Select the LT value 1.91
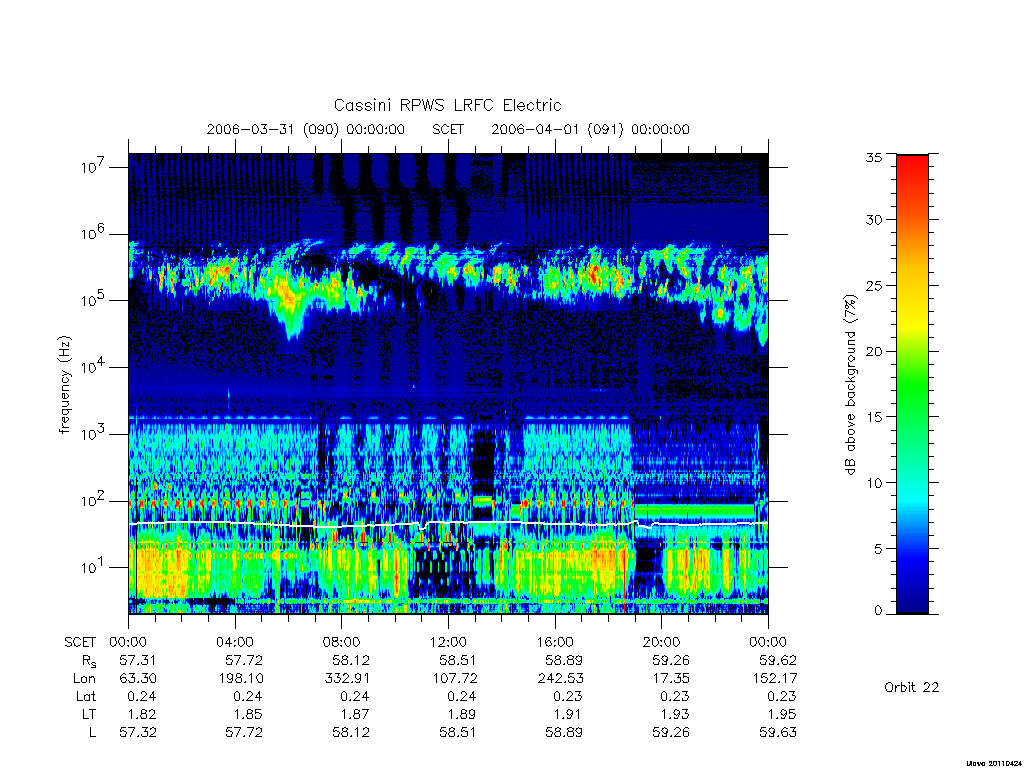 click(x=568, y=714)
